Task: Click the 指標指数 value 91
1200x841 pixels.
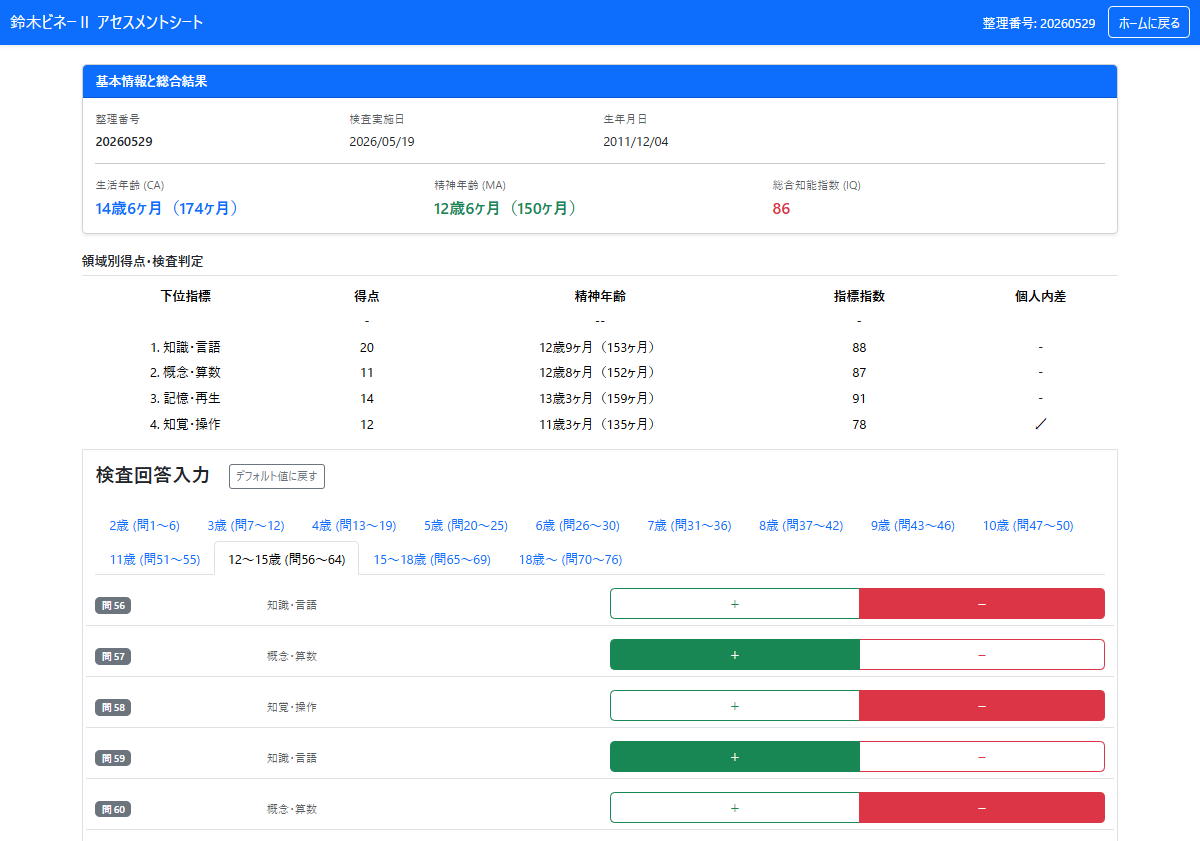Action: [859, 398]
